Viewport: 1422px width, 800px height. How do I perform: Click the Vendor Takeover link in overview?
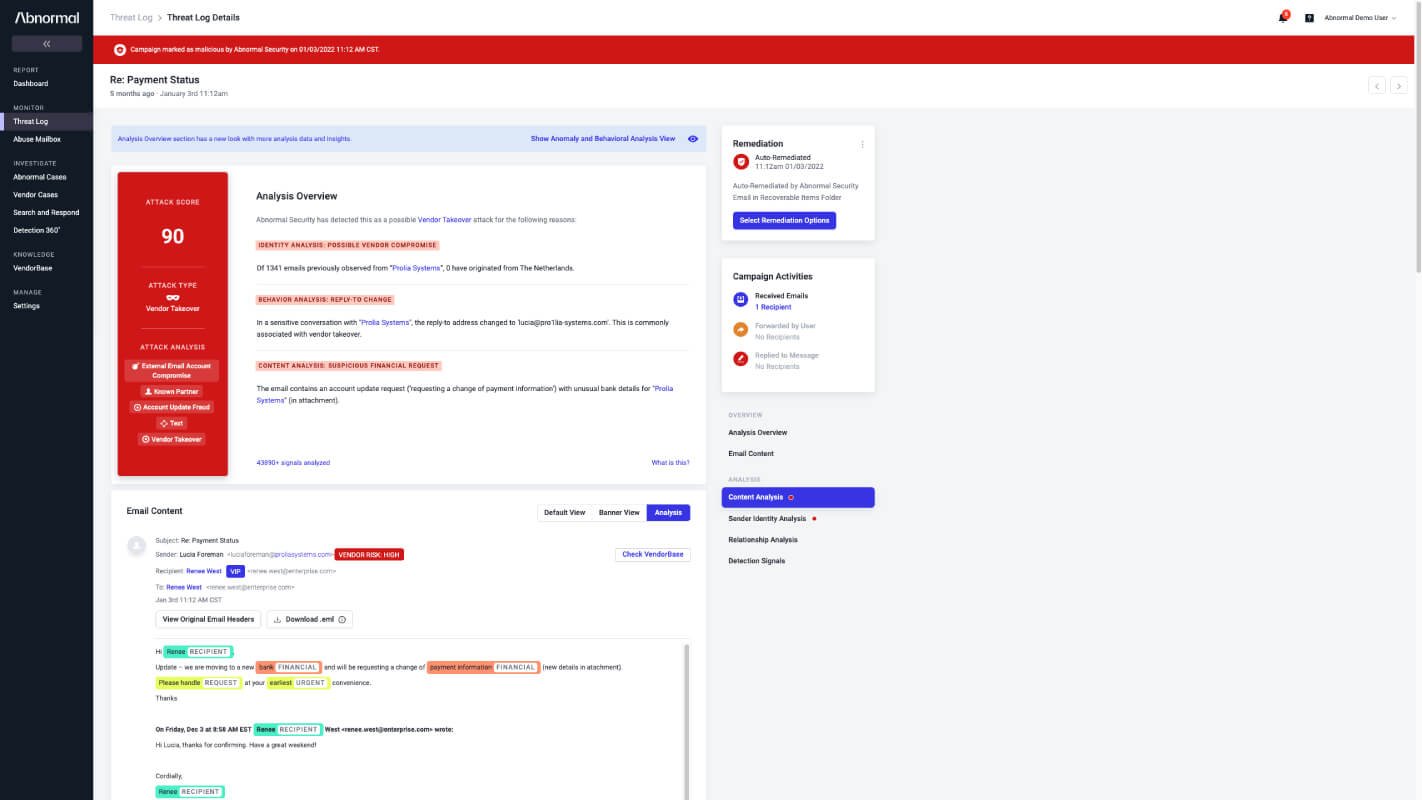[x=443, y=219]
